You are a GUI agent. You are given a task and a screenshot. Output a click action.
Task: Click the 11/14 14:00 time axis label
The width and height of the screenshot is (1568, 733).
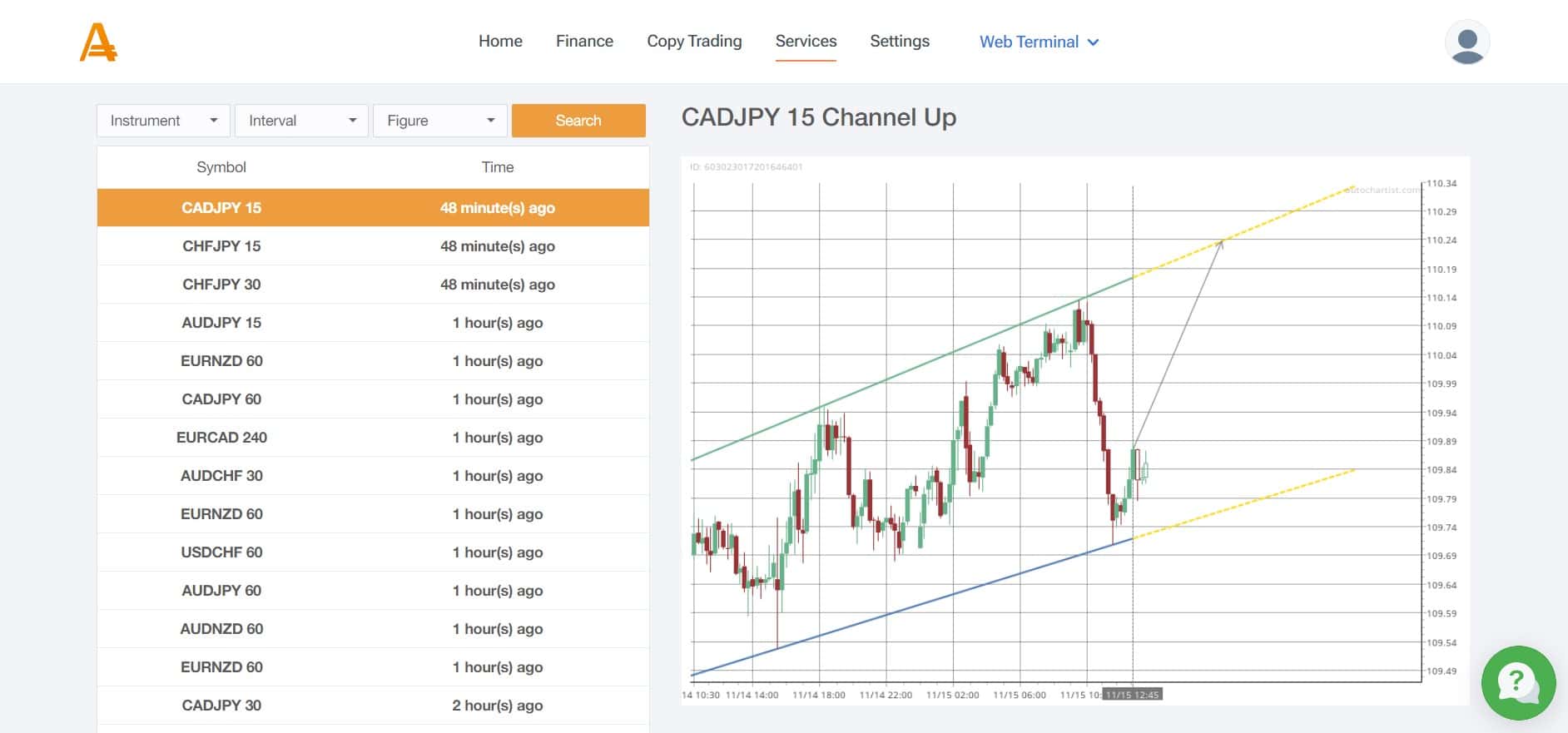click(752, 695)
